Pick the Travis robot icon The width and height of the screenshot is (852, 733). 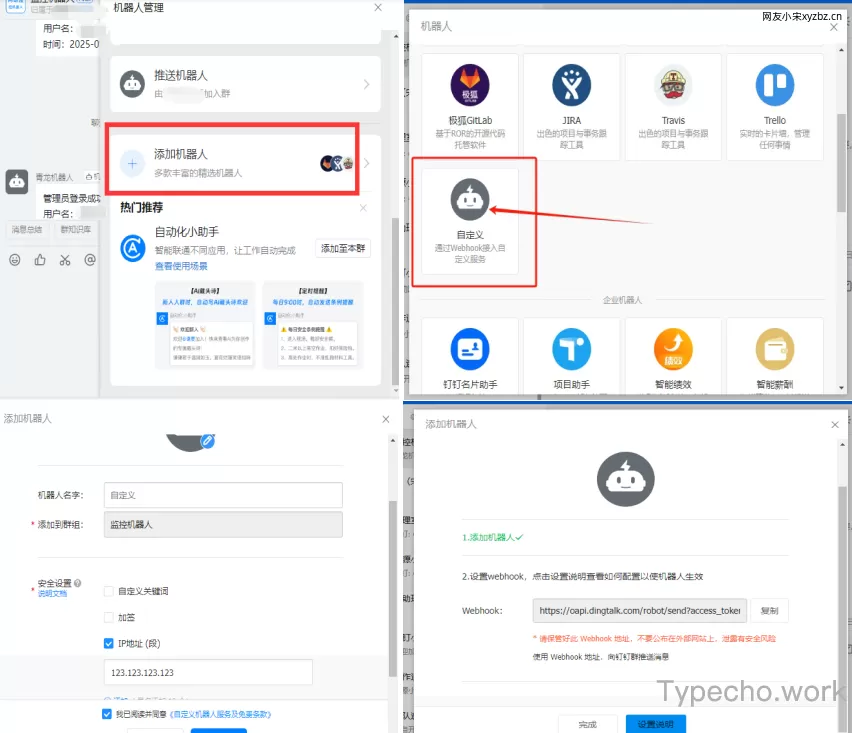(x=673, y=86)
